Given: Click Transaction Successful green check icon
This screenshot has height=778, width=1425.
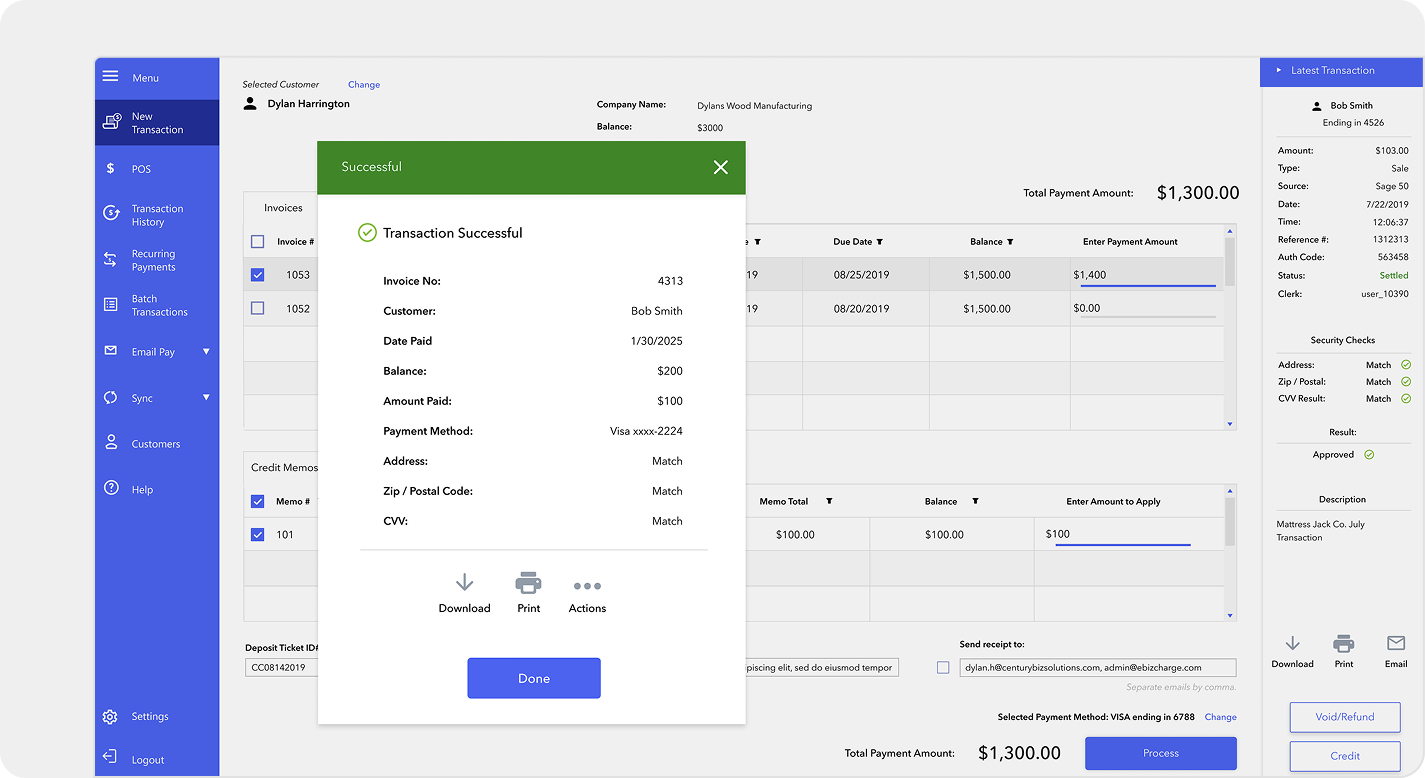Looking at the screenshot, I should pos(367,233).
